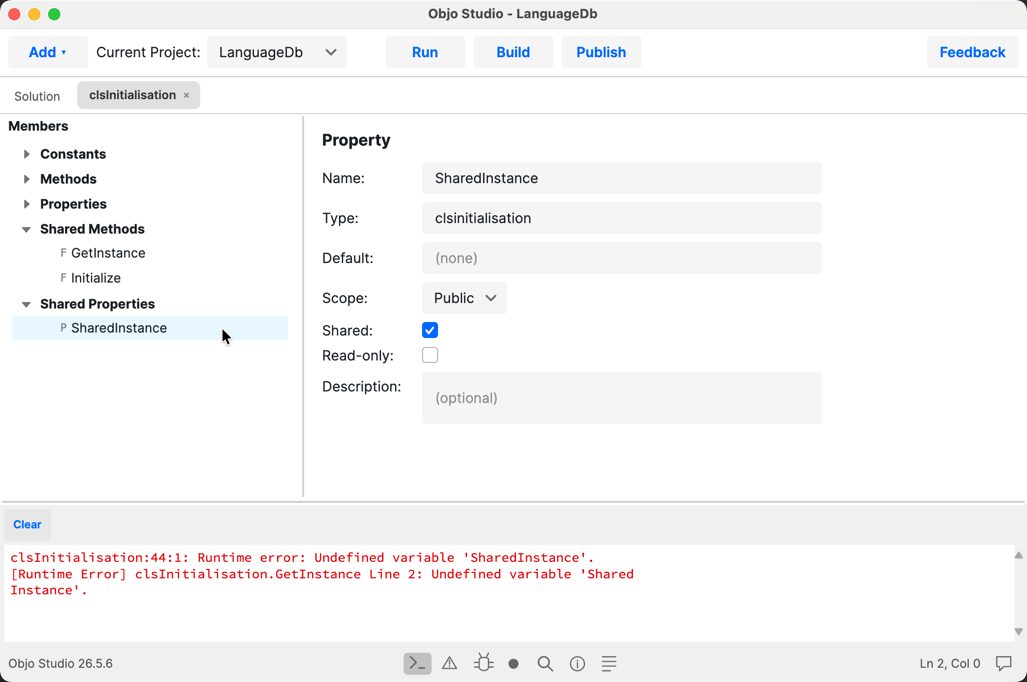Open the Current Project dropdown
Image resolution: width=1027 pixels, height=682 pixels.
(277, 52)
